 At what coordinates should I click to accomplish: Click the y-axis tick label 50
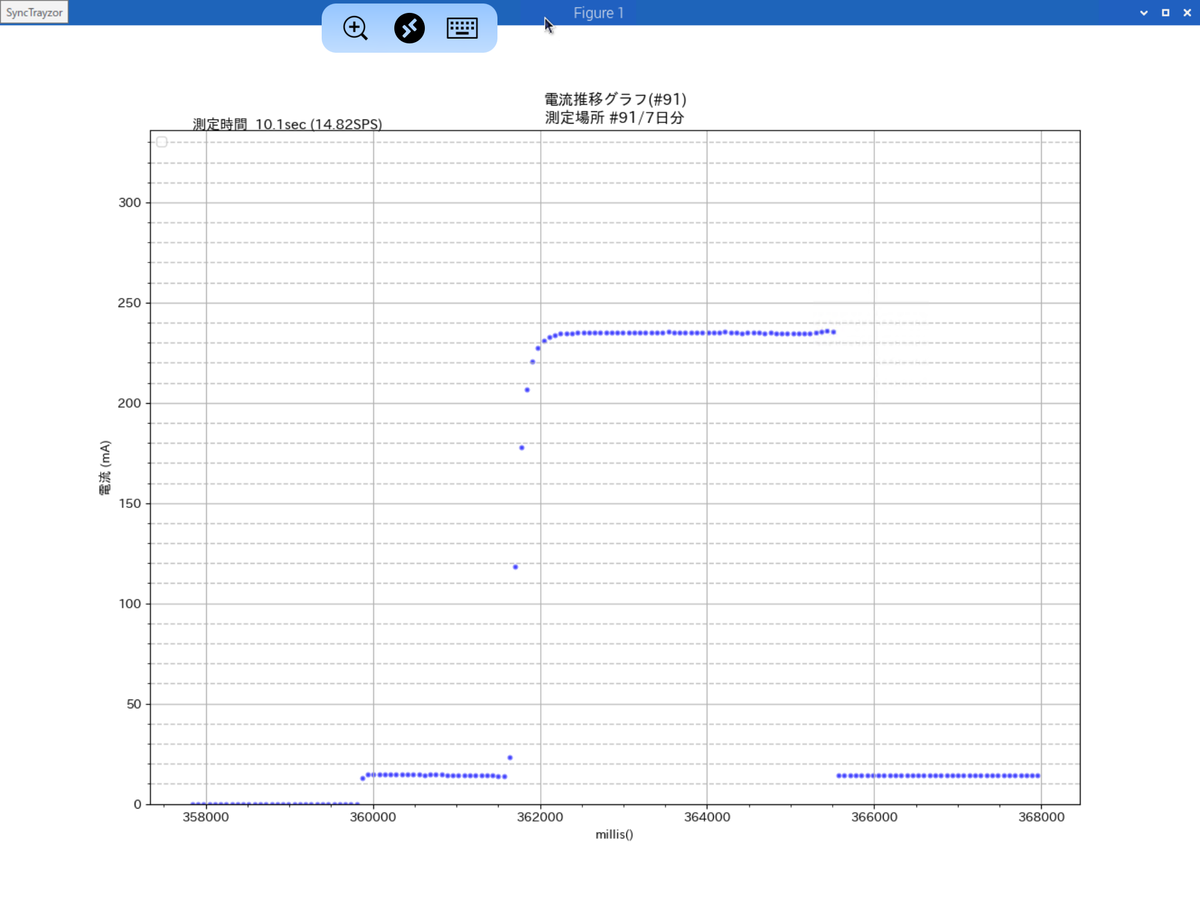click(133, 704)
